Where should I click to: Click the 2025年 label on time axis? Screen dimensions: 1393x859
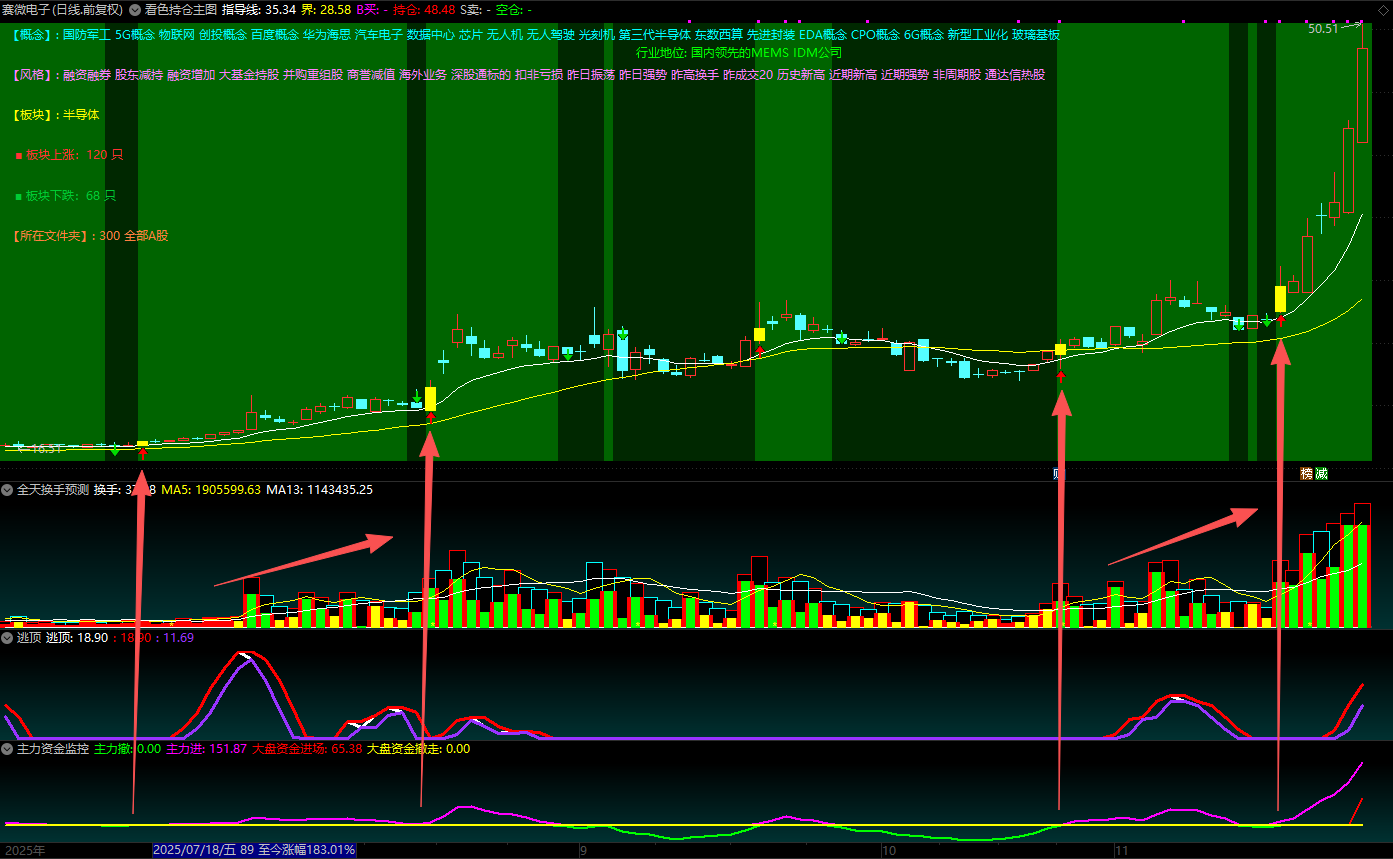(x=25, y=850)
